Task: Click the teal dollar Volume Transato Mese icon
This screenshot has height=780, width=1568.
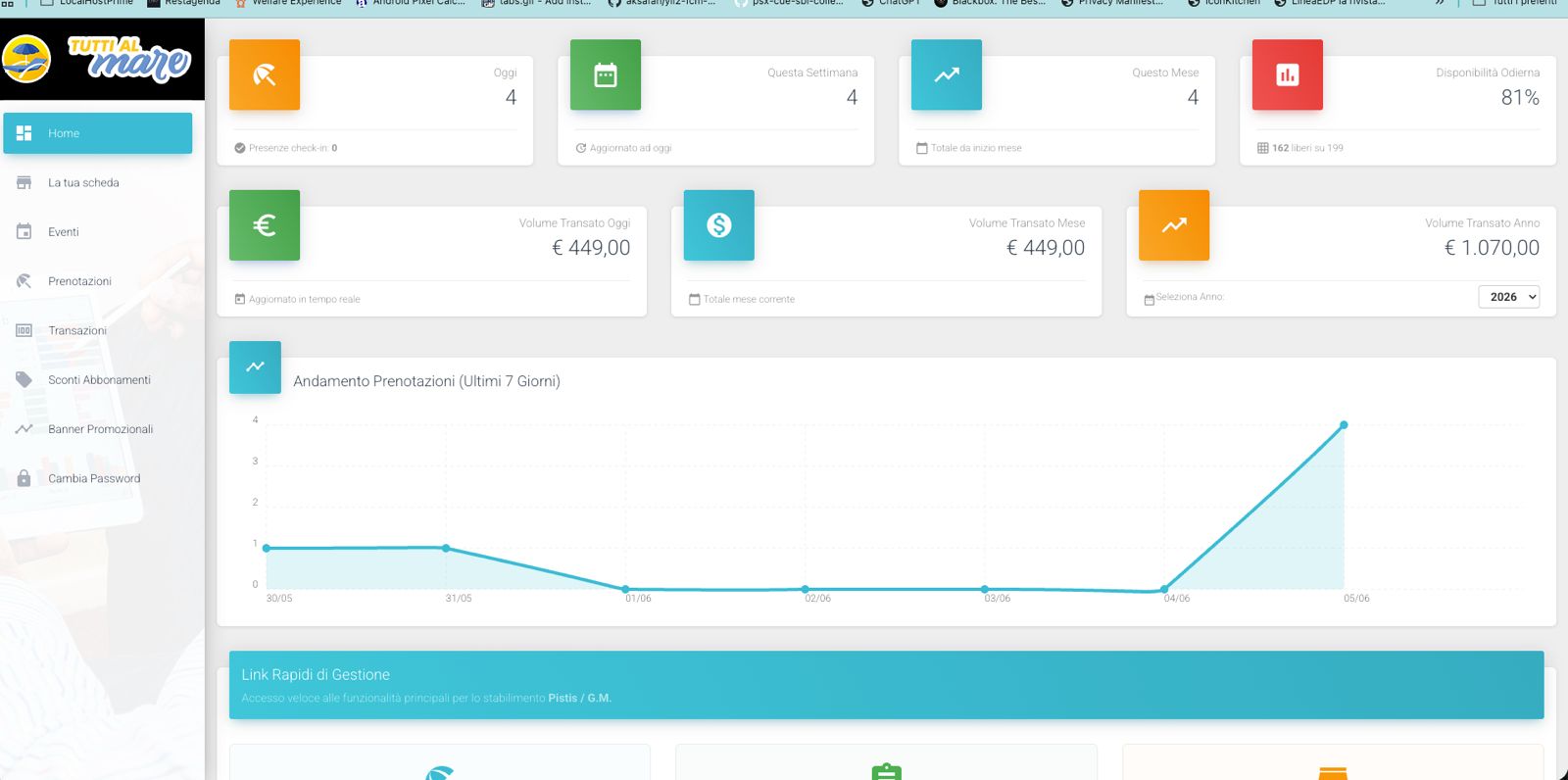Action: tap(719, 225)
